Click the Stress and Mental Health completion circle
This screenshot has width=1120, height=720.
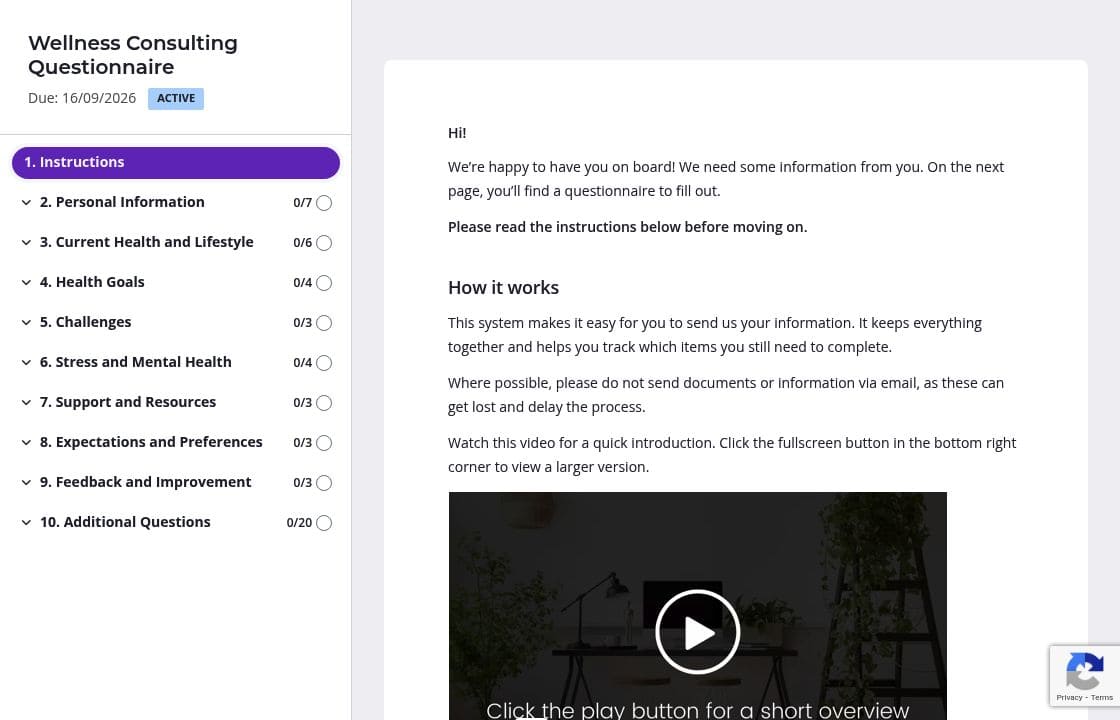click(x=324, y=363)
